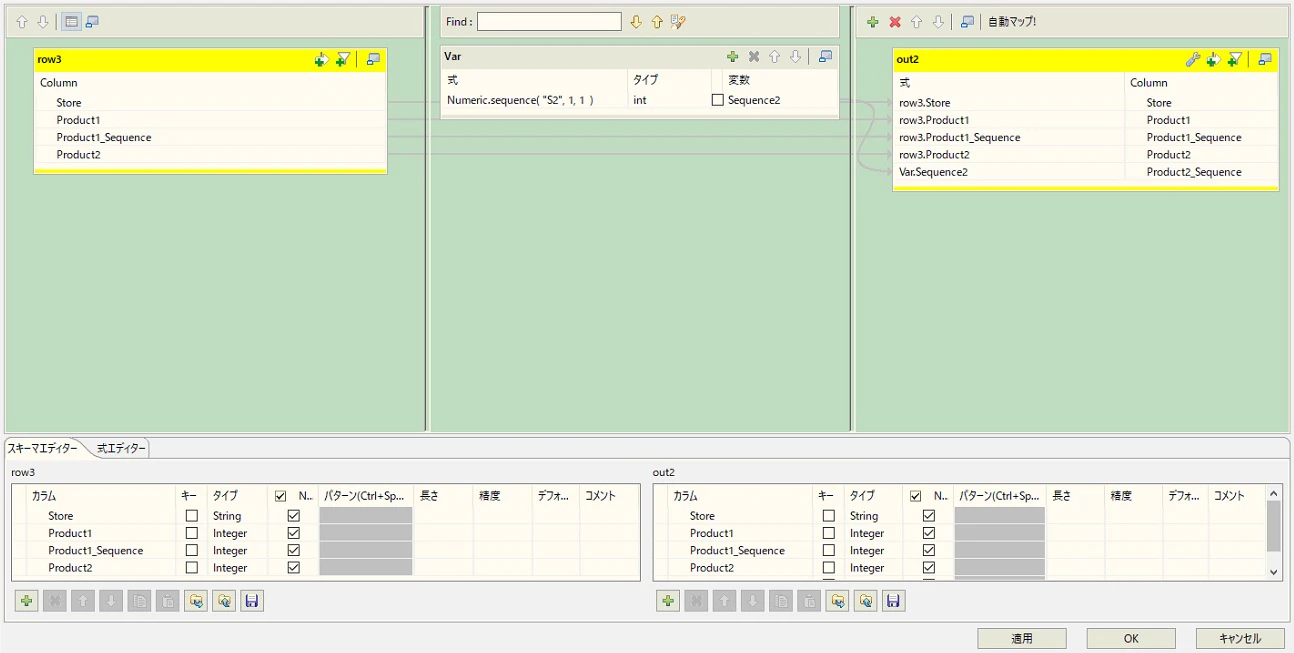Image resolution: width=1294 pixels, height=653 pixels.
Task: Select Product2_Sequence column in out2 table
Action: pos(1194,172)
